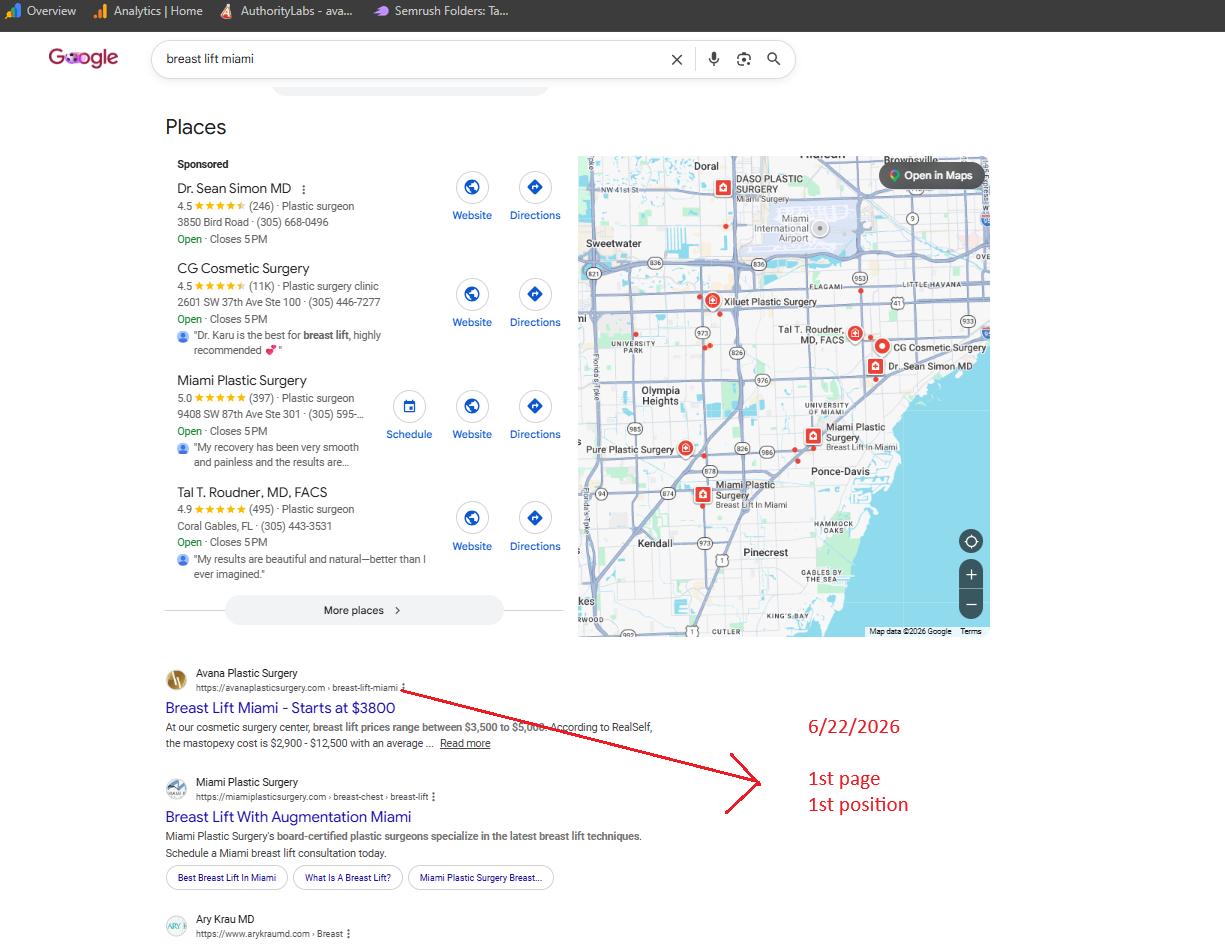Get directions to Tal T. Roudner
Viewport: 1225px width, 948px height.
click(535, 518)
